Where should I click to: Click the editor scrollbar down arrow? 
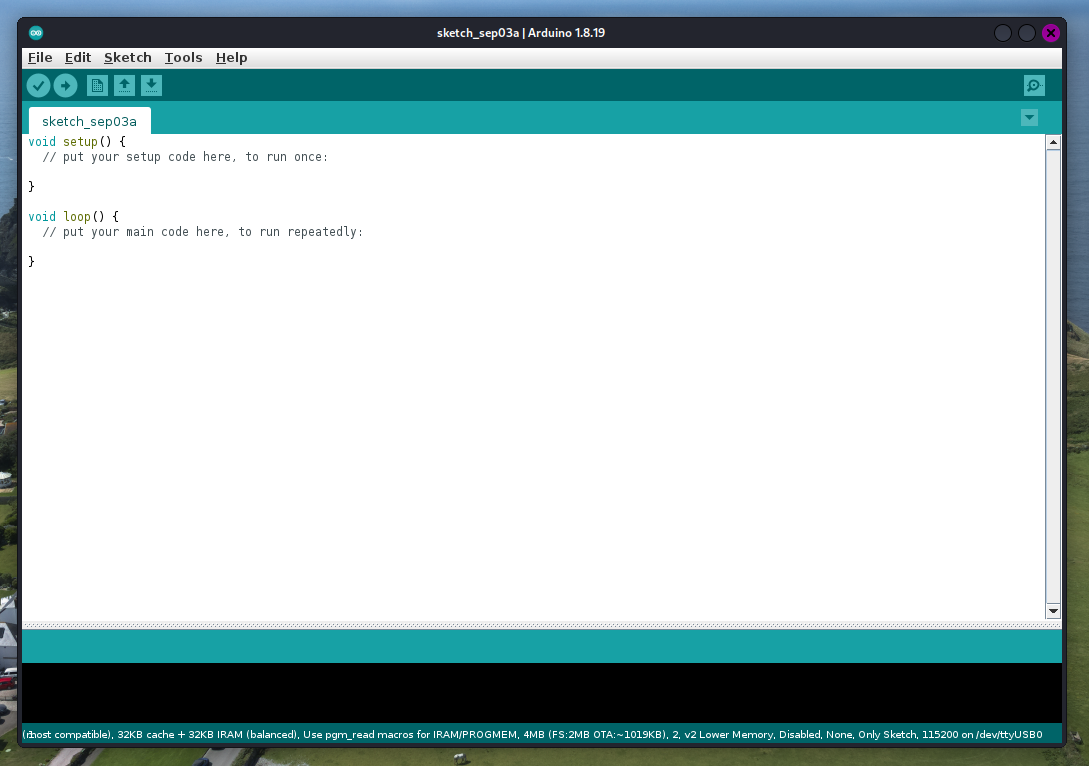tap(1053, 611)
